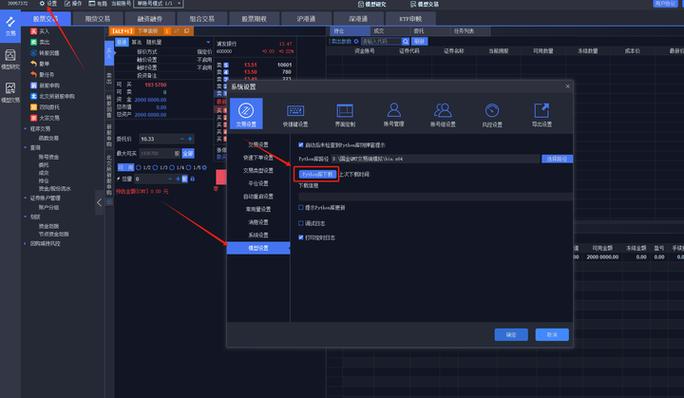Click the 新股申购 icon in function list
This screenshot has height=398, width=684.
pyautogui.click(x=34, y=86)
